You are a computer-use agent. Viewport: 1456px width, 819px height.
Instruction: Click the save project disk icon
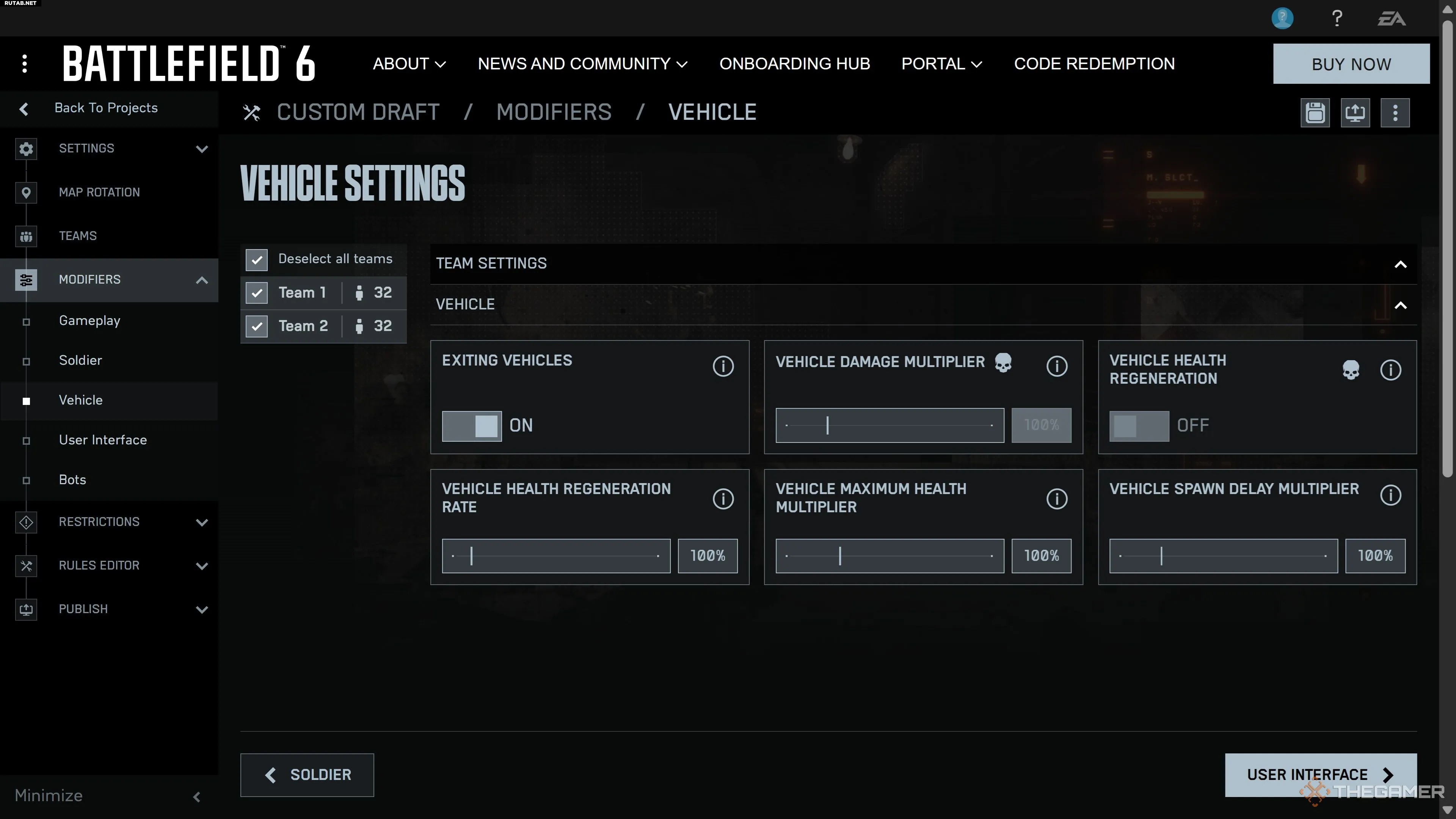click(x=1315, y=113)
